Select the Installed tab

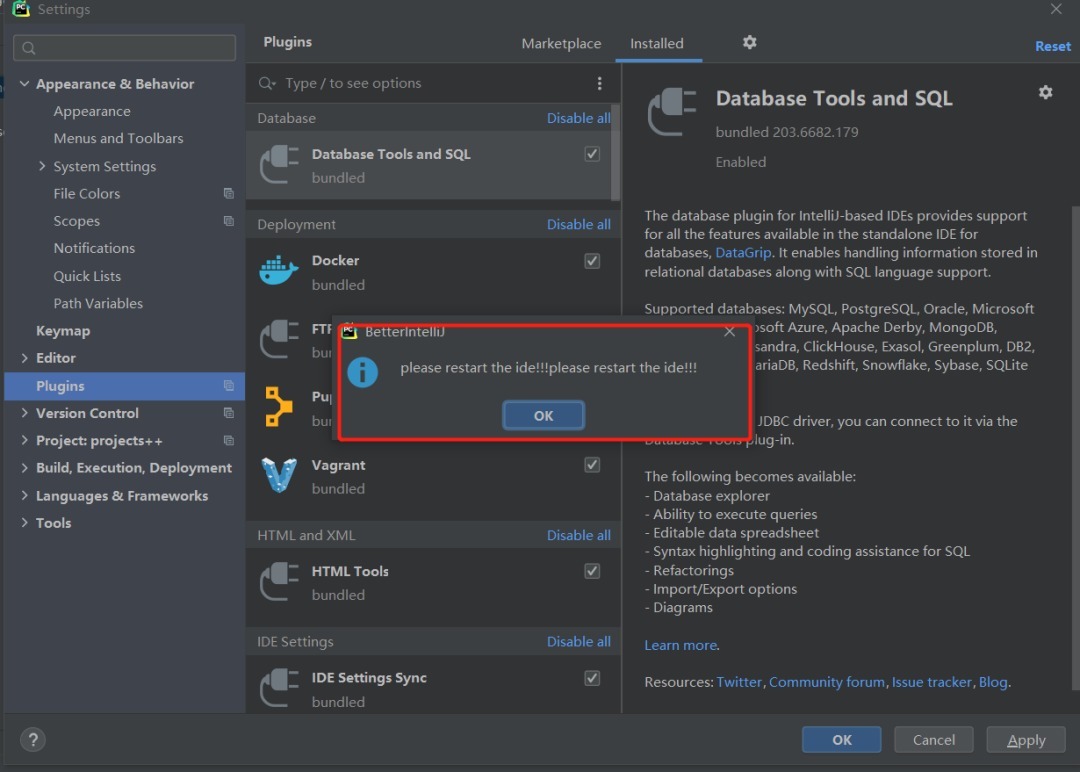(x=658, y=43)
